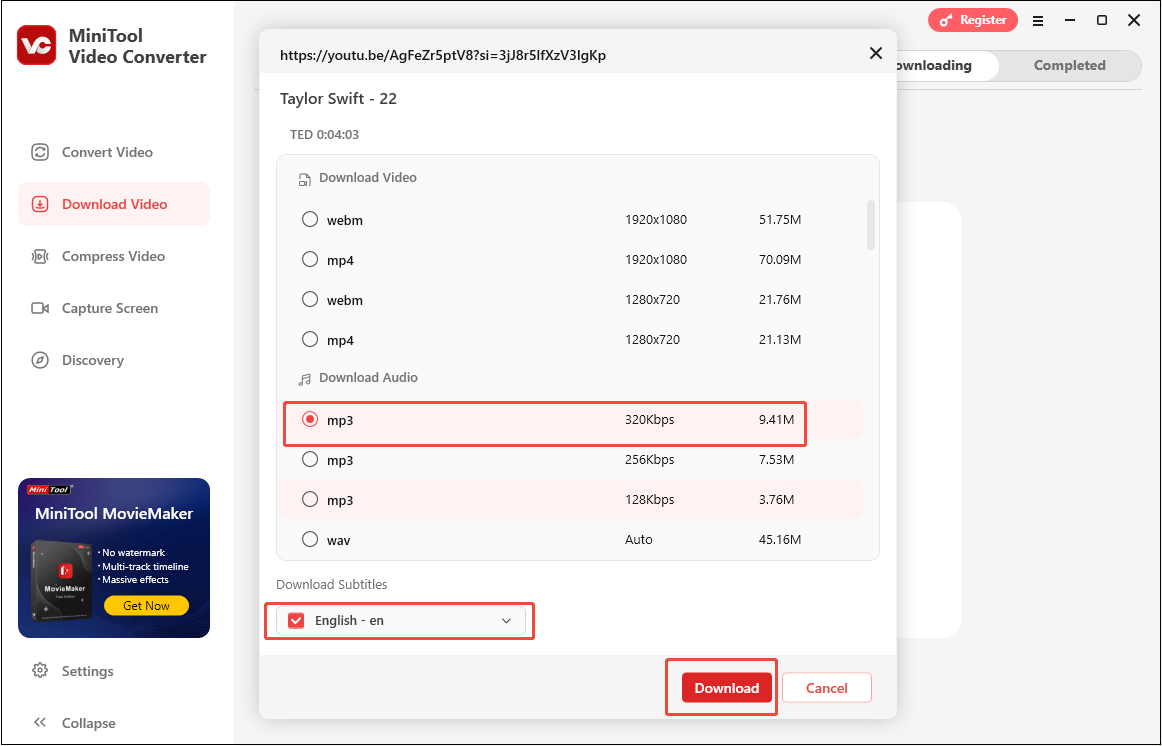Screen dimensions: 1162x746
Task: Collapse the sidebar via Collapse label
Action: [x=88, y=723]
